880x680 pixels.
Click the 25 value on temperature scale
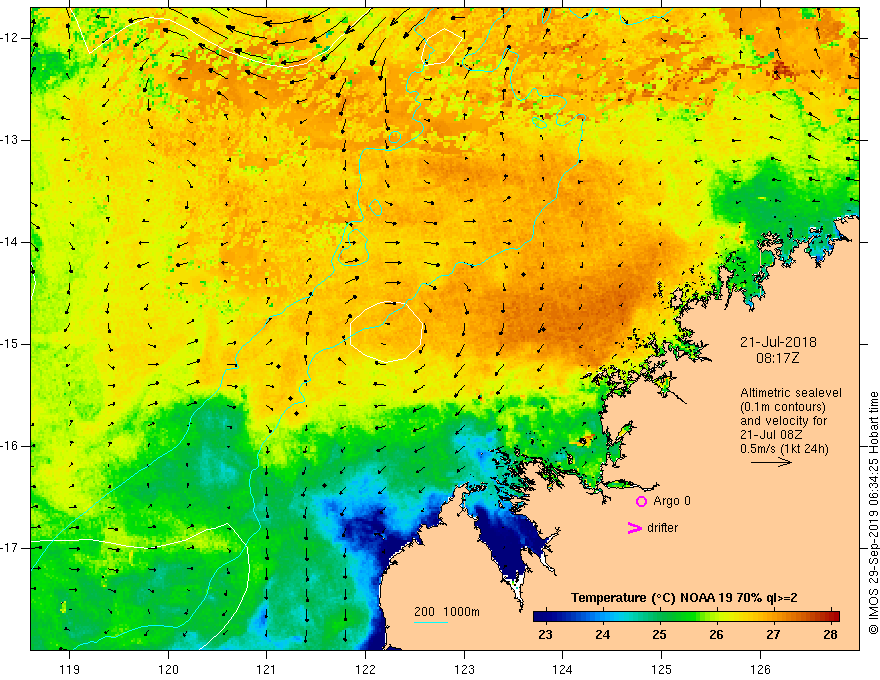click(x=659, y=635)
